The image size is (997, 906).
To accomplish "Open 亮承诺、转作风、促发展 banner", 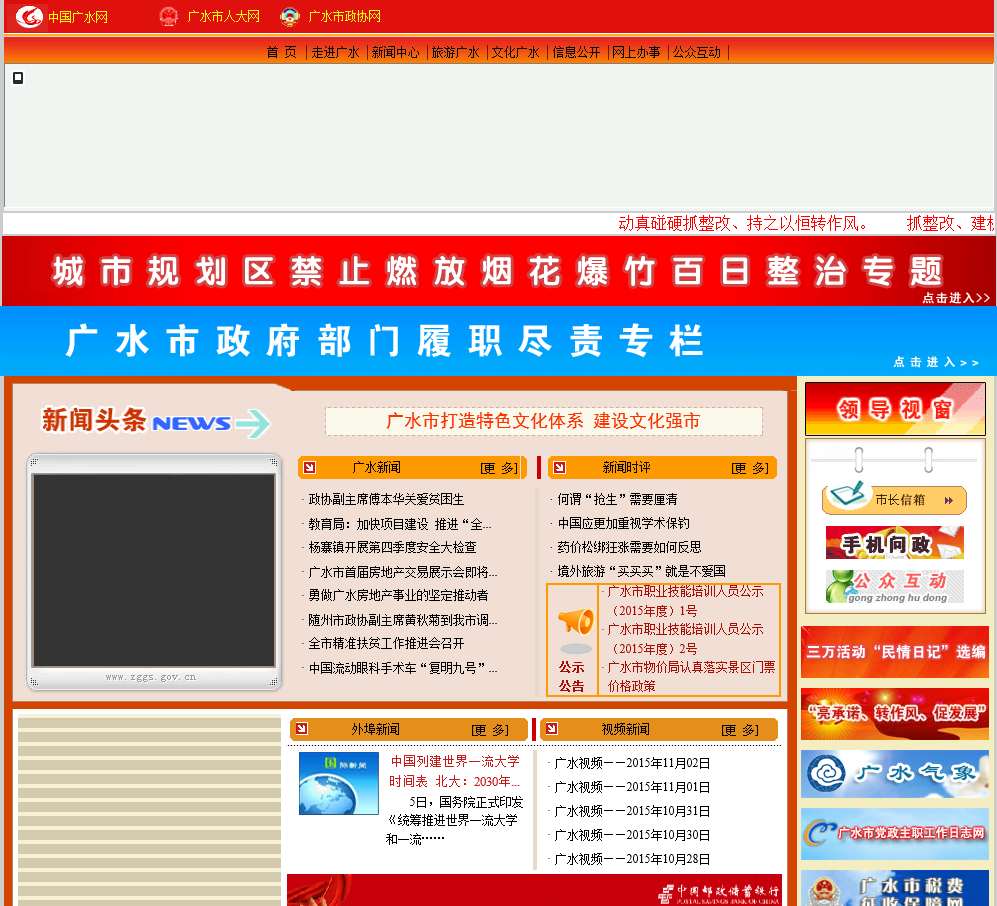I will (x=895, y=713).
